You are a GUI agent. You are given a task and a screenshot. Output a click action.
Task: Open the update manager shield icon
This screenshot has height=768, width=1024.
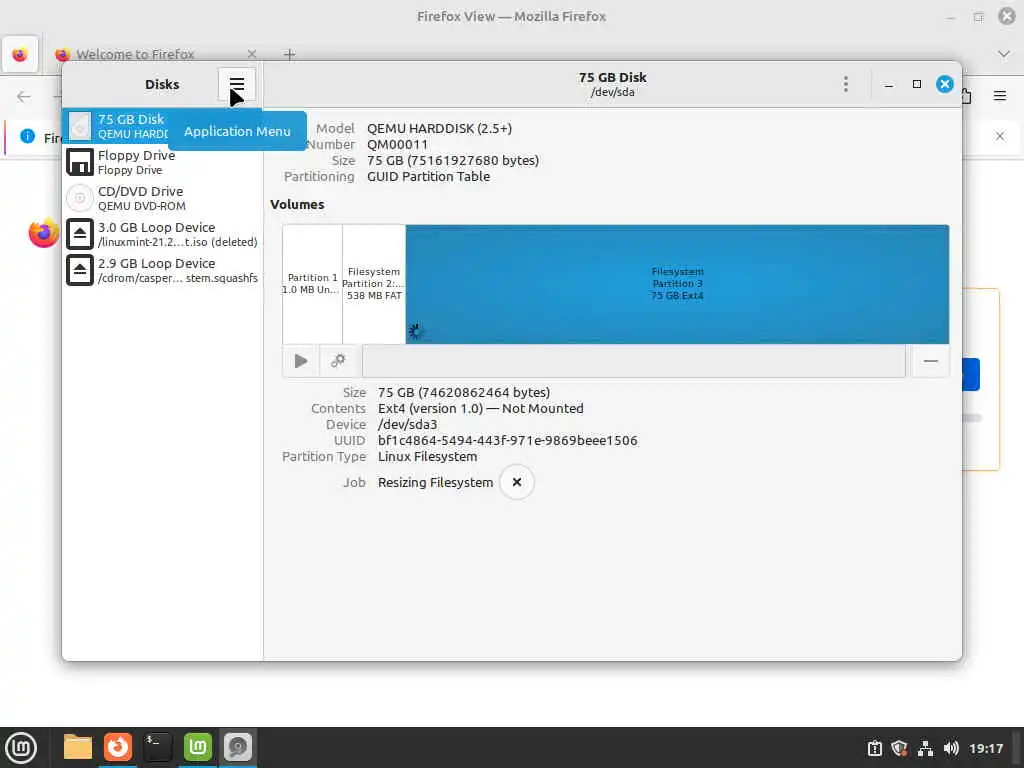click(899, 748)
